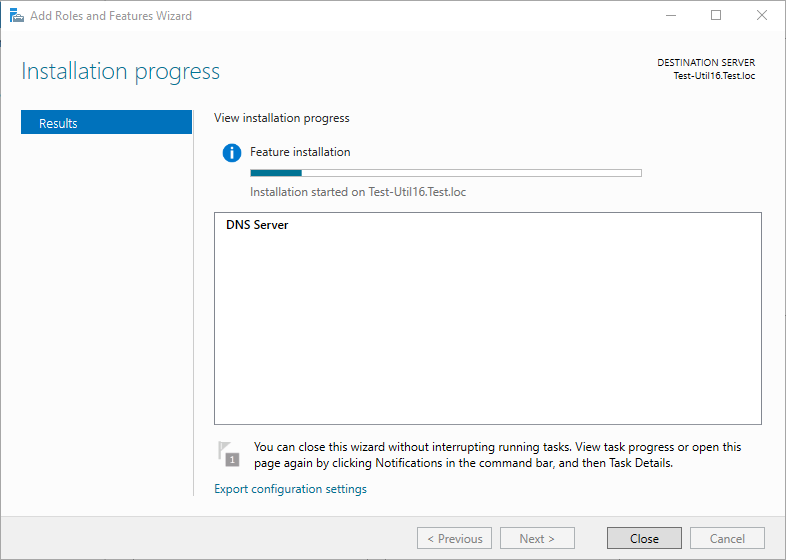This screenshot has width=786, height=560.
Task: Click the Cancel button
Action: (x=727, y=538)
